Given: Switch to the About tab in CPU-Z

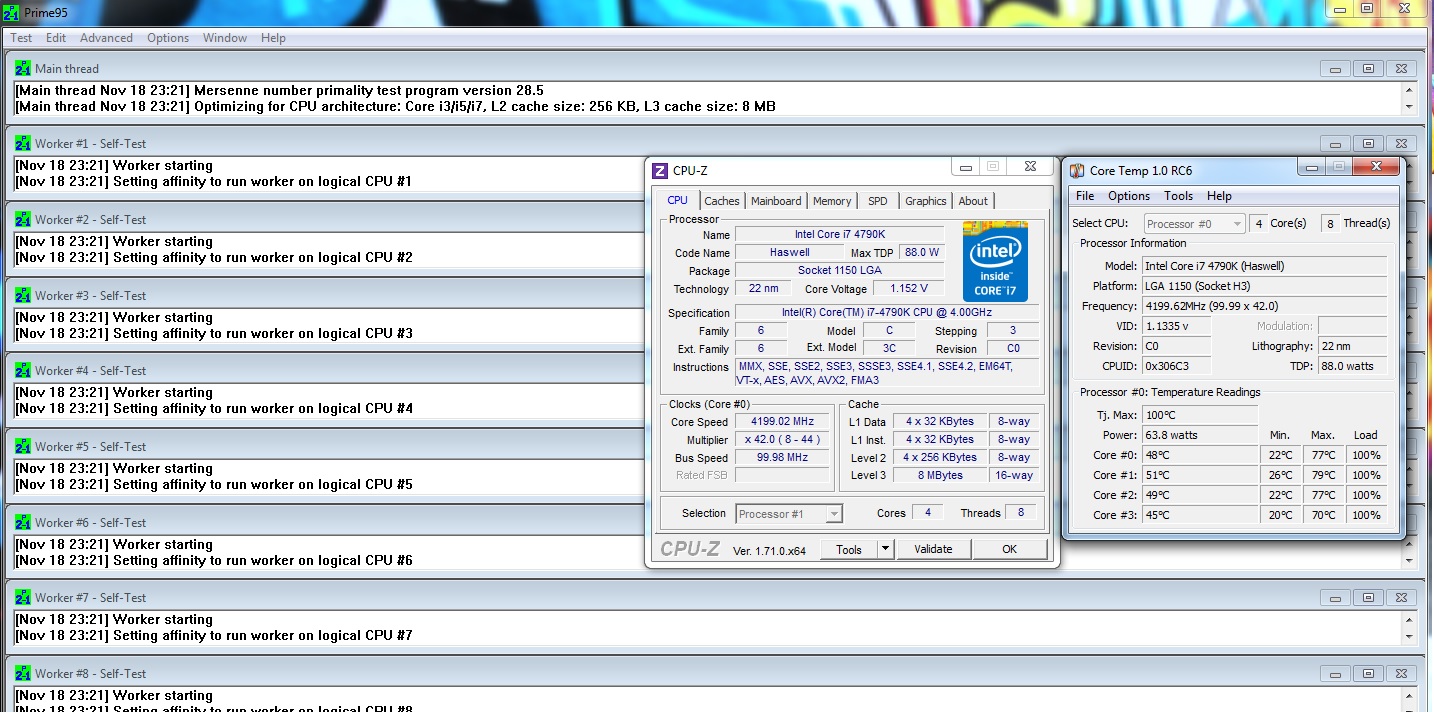Looking at the screenshot, I should pos(973,201).
